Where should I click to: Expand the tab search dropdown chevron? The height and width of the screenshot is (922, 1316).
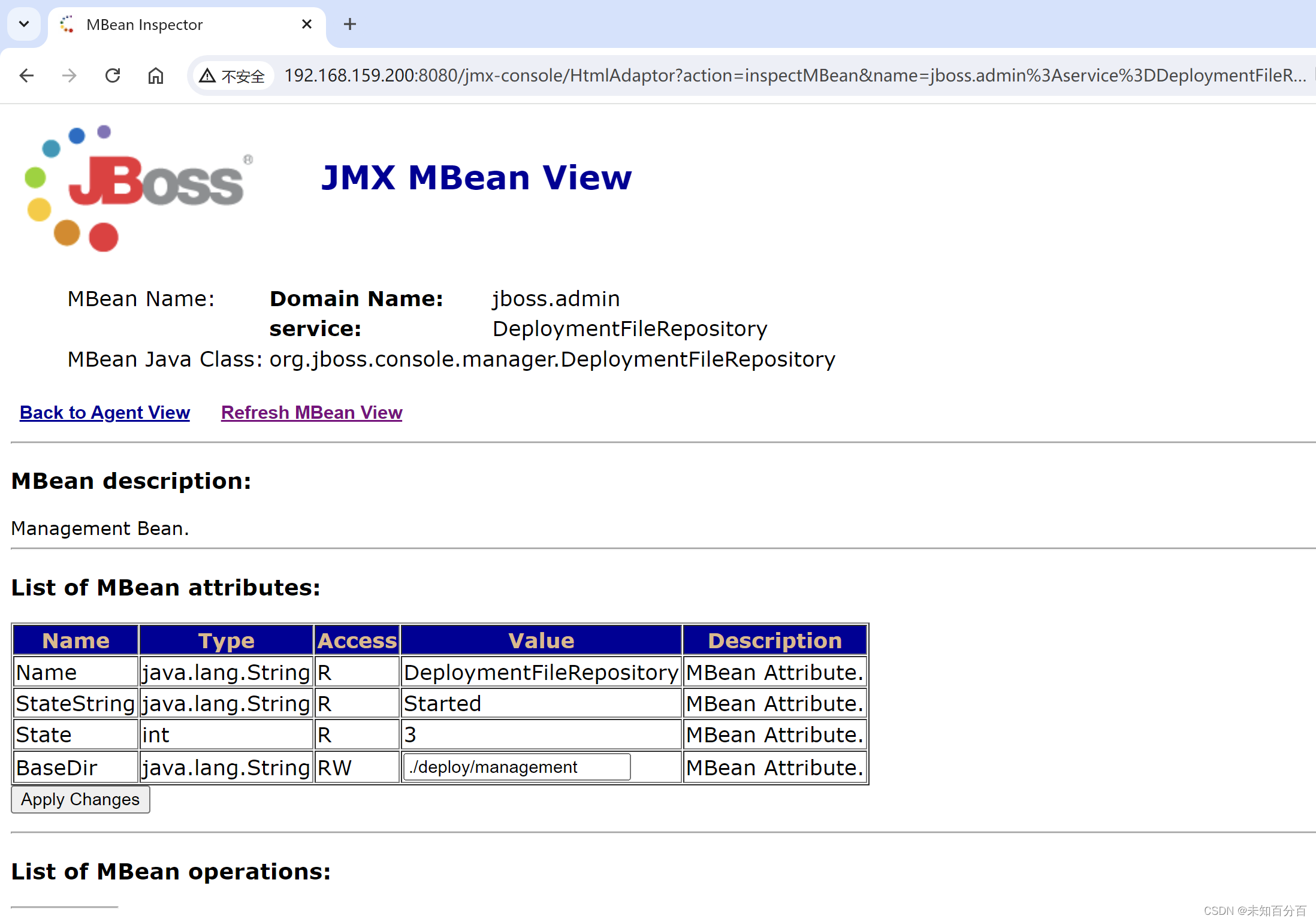(x=24, y=24)
